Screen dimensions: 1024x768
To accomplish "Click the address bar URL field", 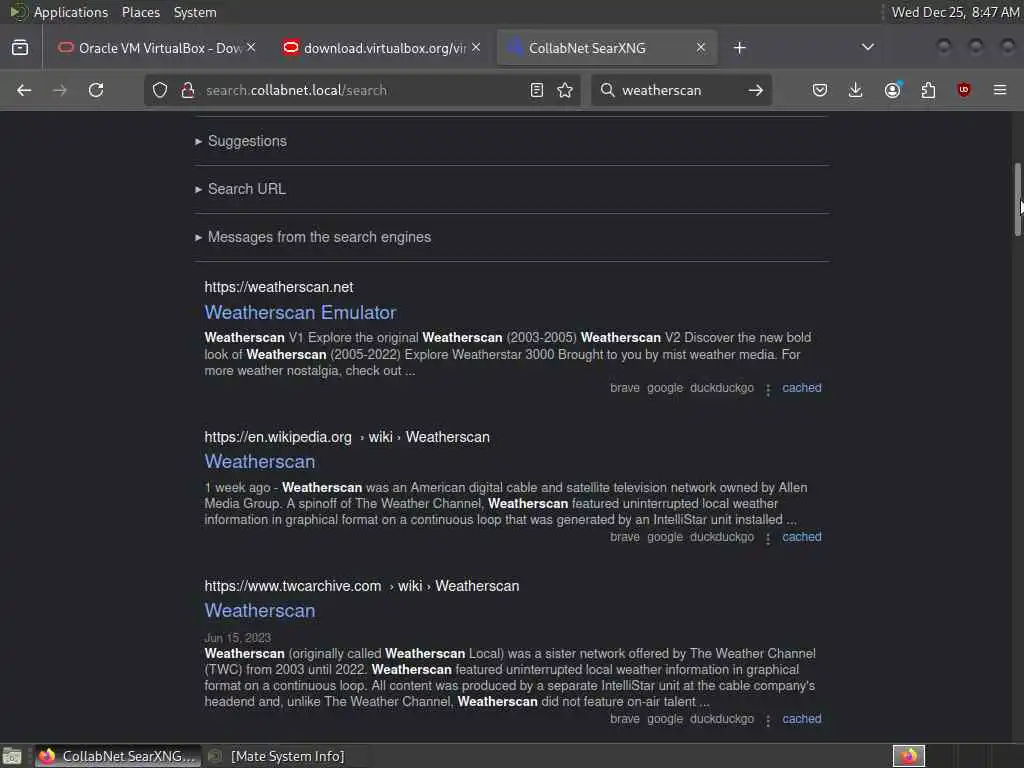I will pyautogui.click(x=362, y=90).
